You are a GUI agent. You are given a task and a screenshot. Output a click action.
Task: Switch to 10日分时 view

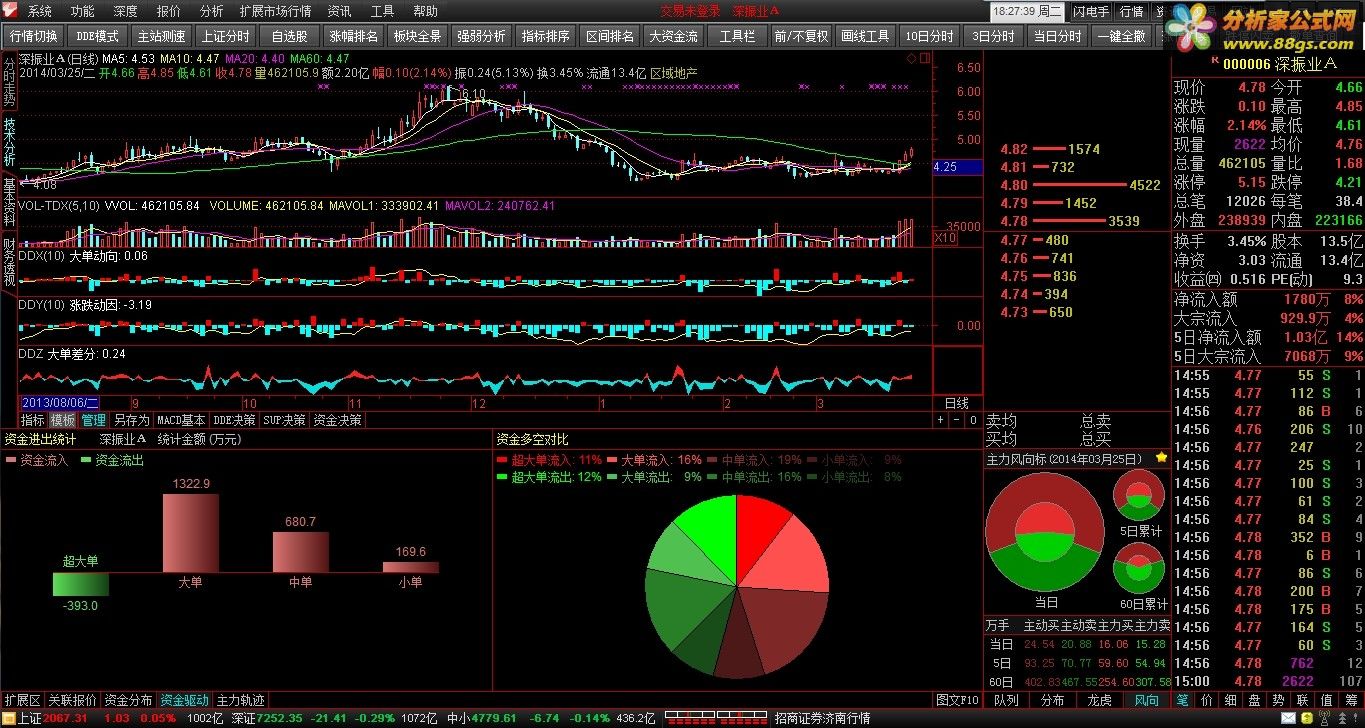point(930,36)
